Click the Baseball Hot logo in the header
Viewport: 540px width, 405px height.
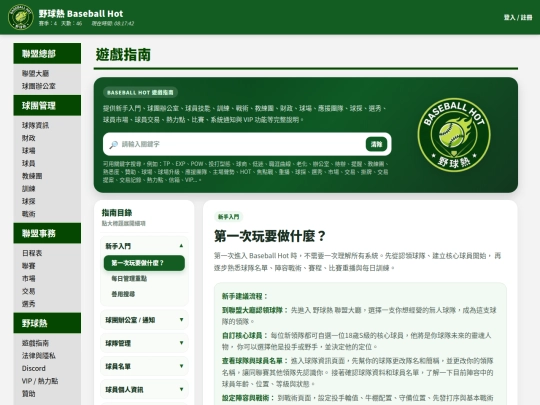pyautogui.click(x=21, y=17)
